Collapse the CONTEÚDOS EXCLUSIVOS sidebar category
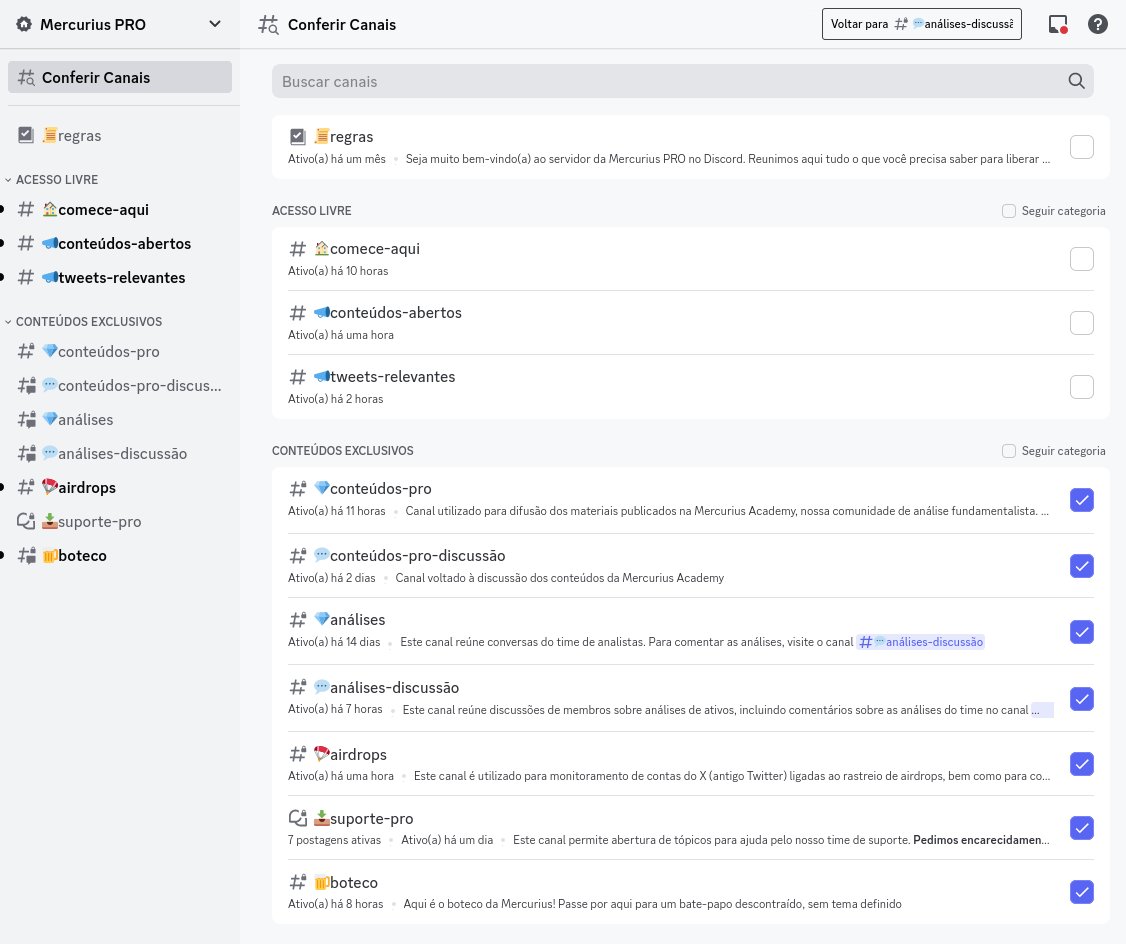 [x=84, y=322]
